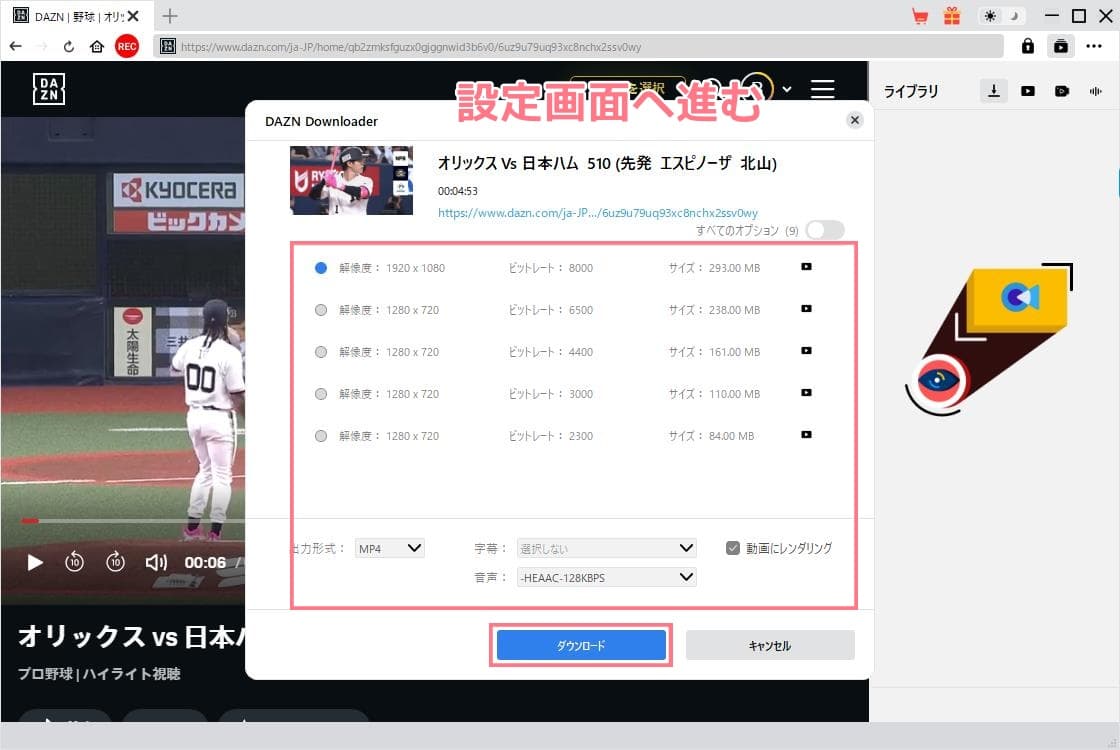Open the HEAAC-128KBPS audio dropdown
1120x750 pixels.
pos(606,577)
